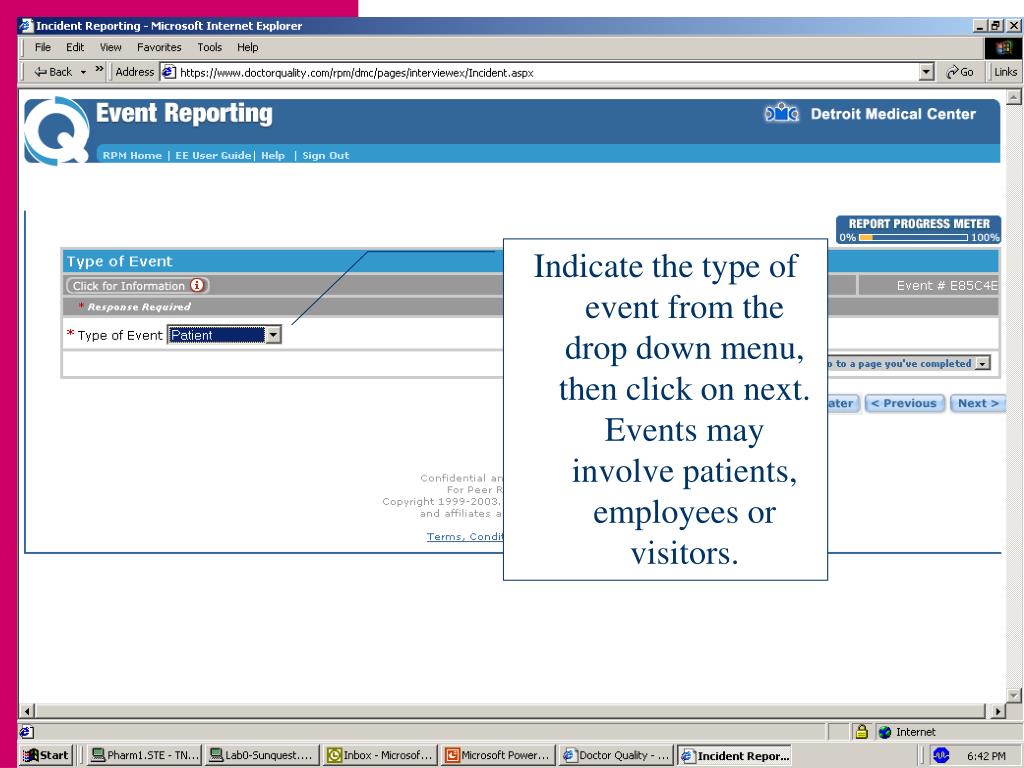
Task: Click the red information icon
Action: [x=197, y=285]
